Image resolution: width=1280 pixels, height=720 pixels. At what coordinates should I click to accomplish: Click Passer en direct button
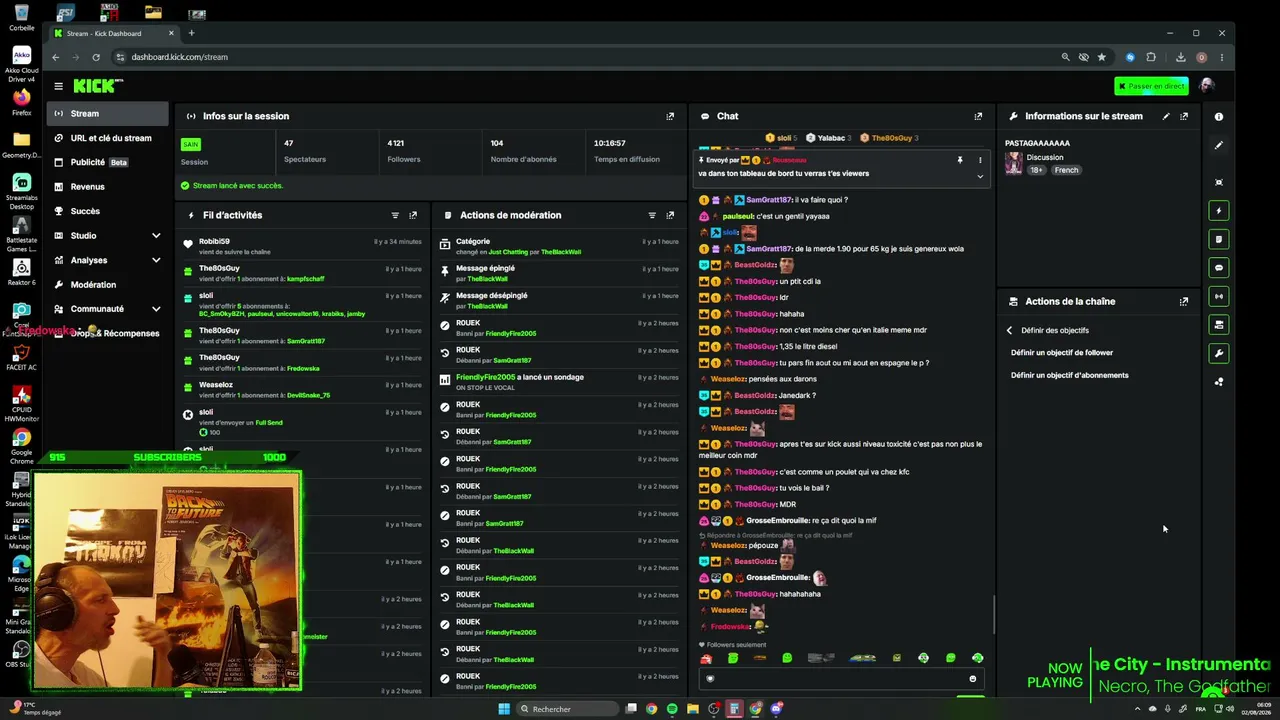(x=1151, y=86)
